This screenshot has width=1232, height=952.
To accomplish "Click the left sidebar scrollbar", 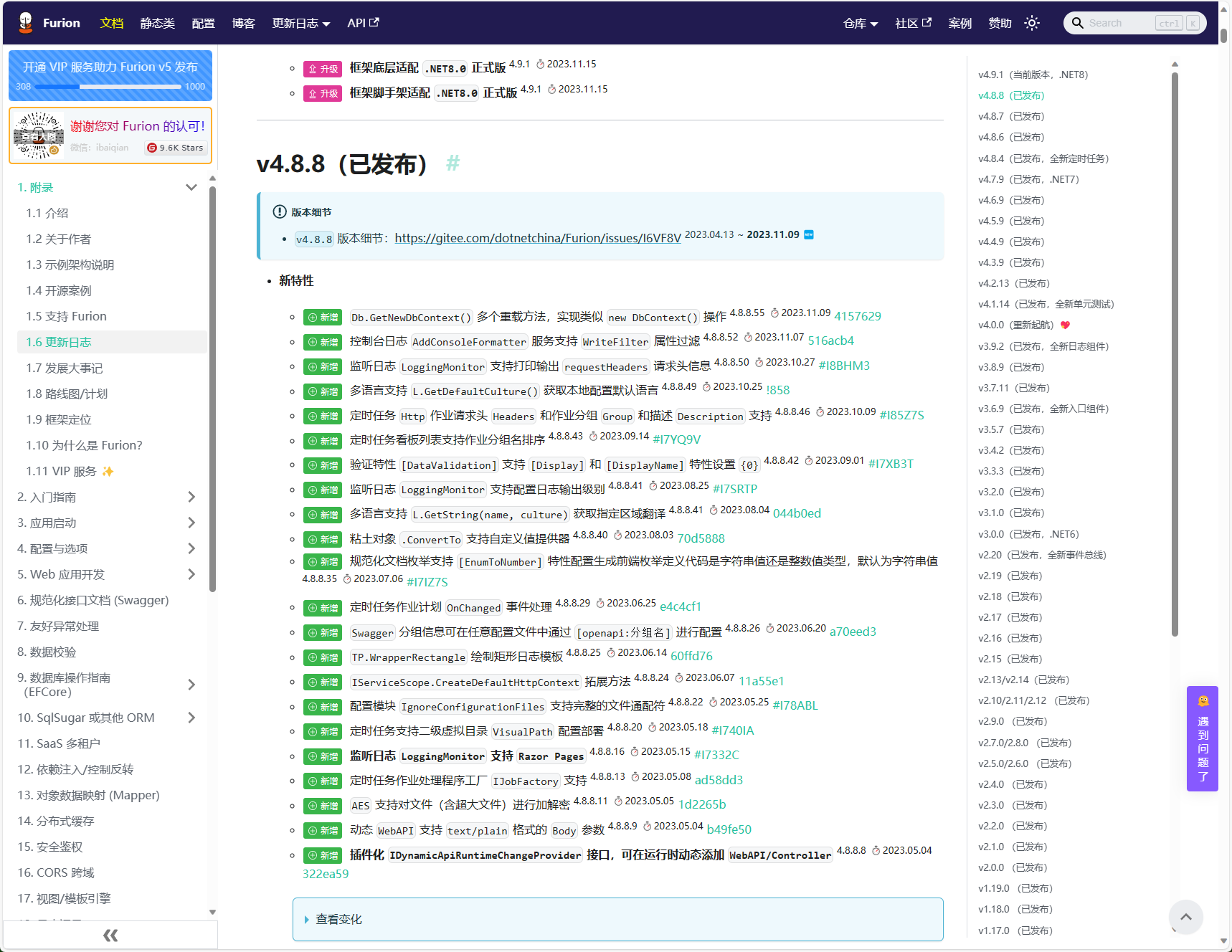I will [212, 389].
